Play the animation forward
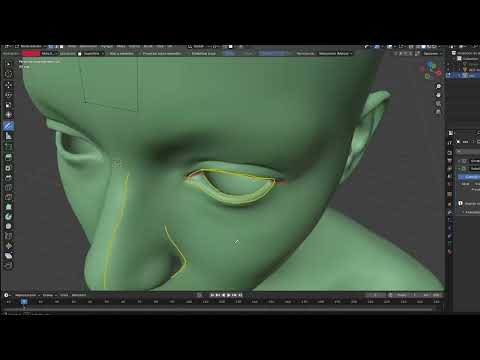The width and height of the screenshot is (480, 360). tap(229, 295)
